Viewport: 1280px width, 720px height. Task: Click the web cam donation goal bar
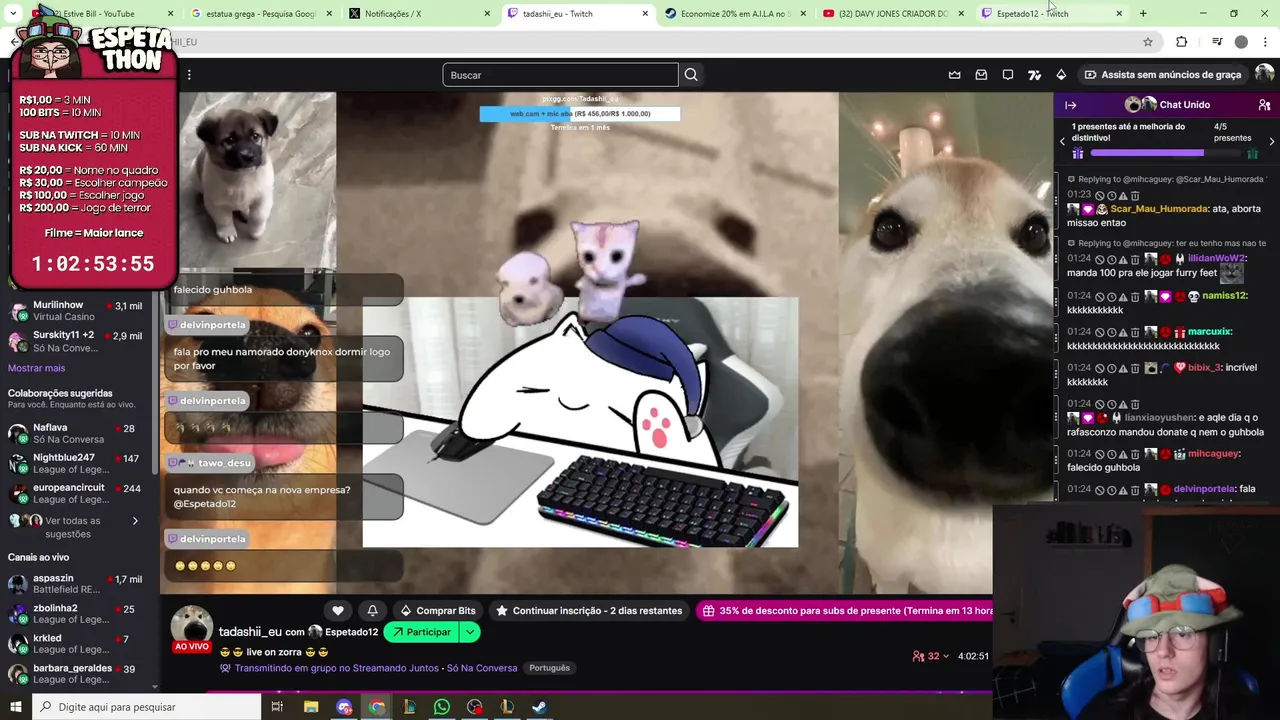click(580, 114)
